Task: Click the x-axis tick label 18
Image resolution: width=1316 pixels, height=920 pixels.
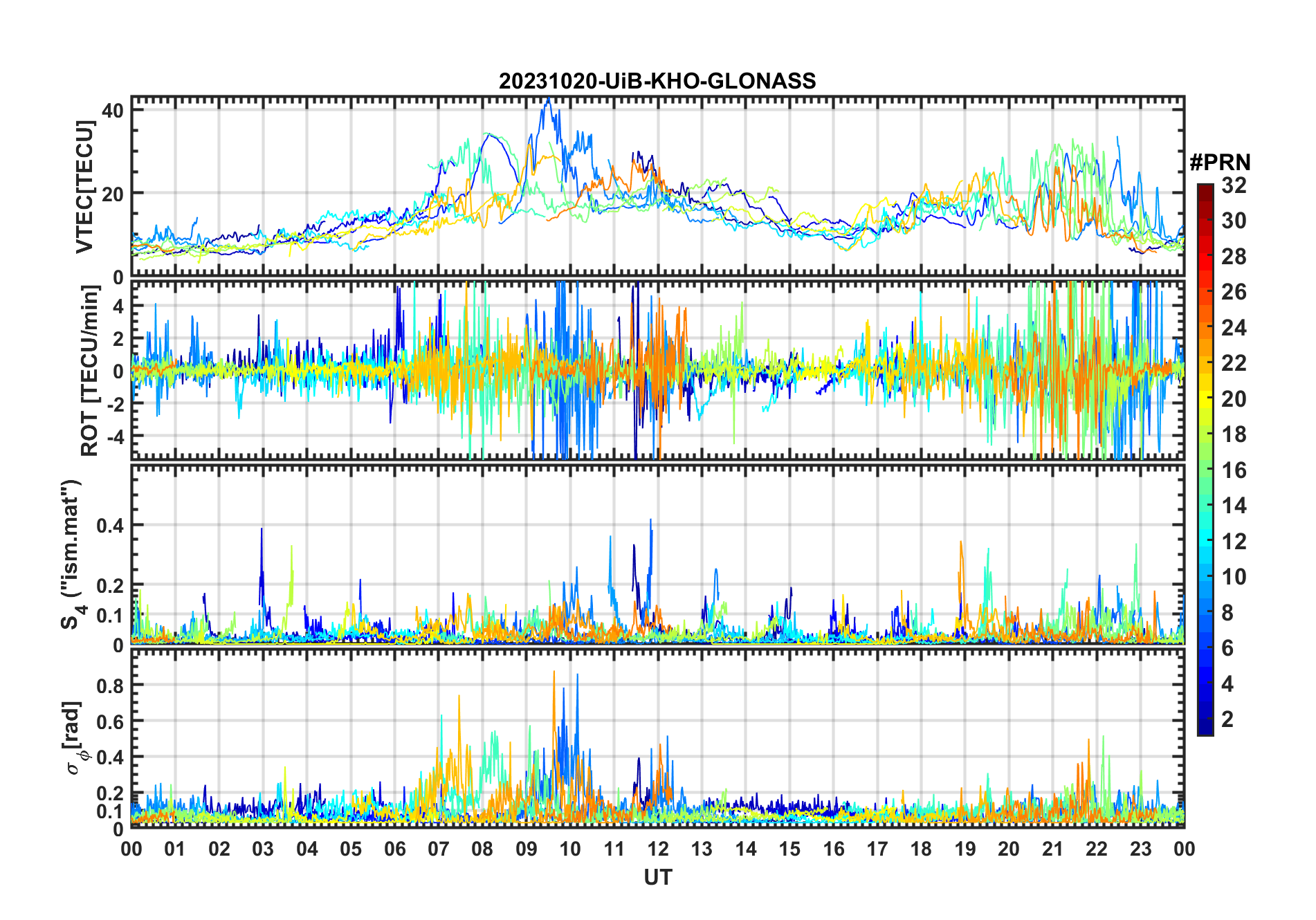Action: click(921, 849)
